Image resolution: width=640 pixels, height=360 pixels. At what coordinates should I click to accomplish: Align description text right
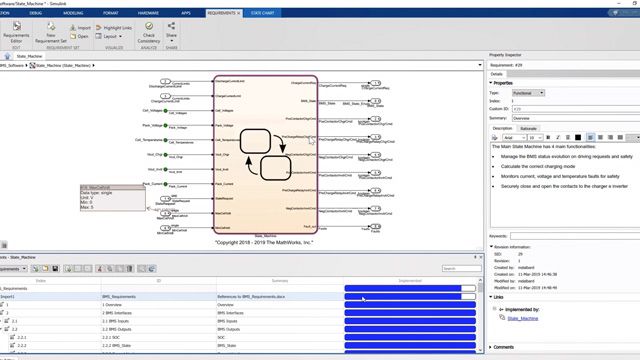pyautogui.click(x=610, y=138)
